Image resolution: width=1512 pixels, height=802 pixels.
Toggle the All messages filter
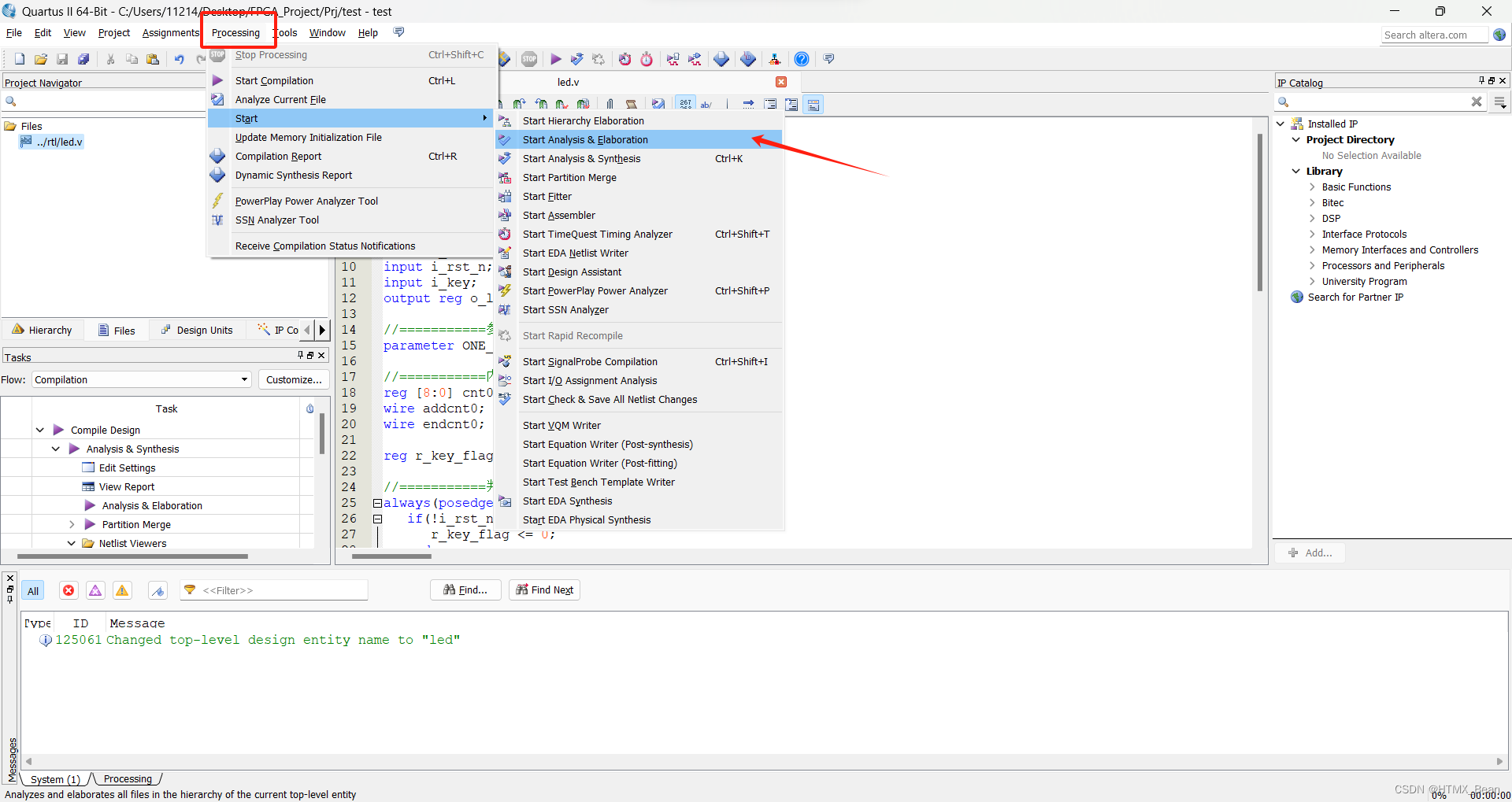[33, 591]
